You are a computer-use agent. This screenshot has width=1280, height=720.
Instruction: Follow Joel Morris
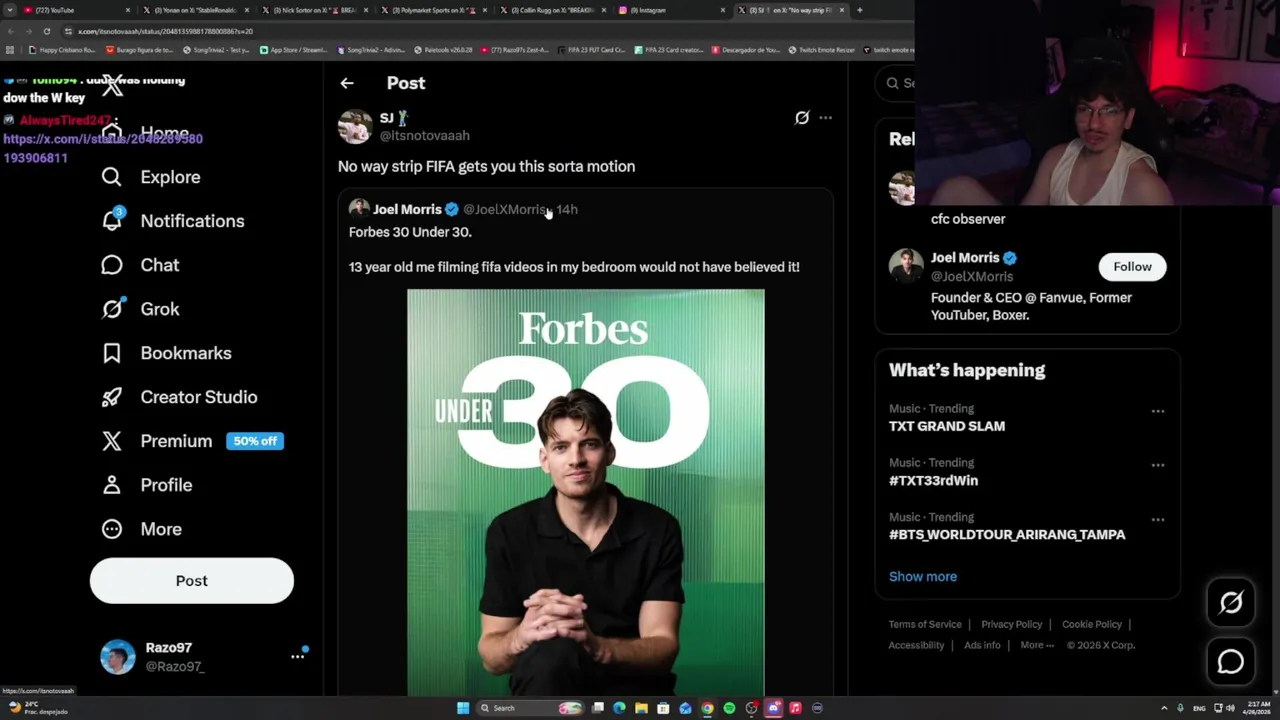[1132, 266]
